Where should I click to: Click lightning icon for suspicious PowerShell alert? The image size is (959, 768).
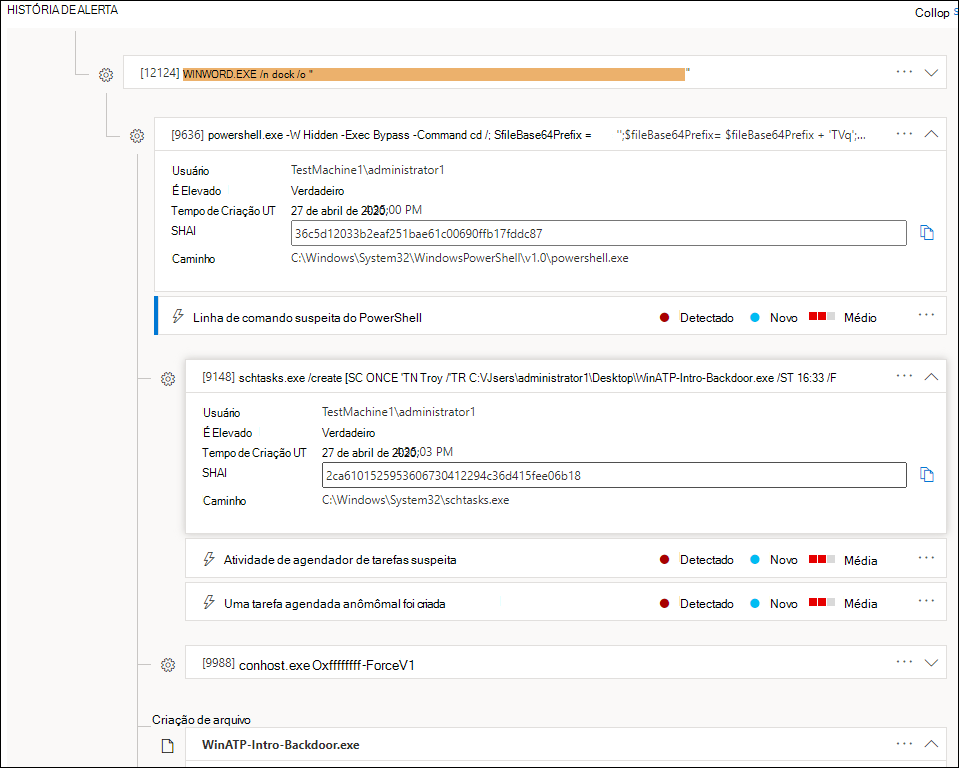coord(178,317)
